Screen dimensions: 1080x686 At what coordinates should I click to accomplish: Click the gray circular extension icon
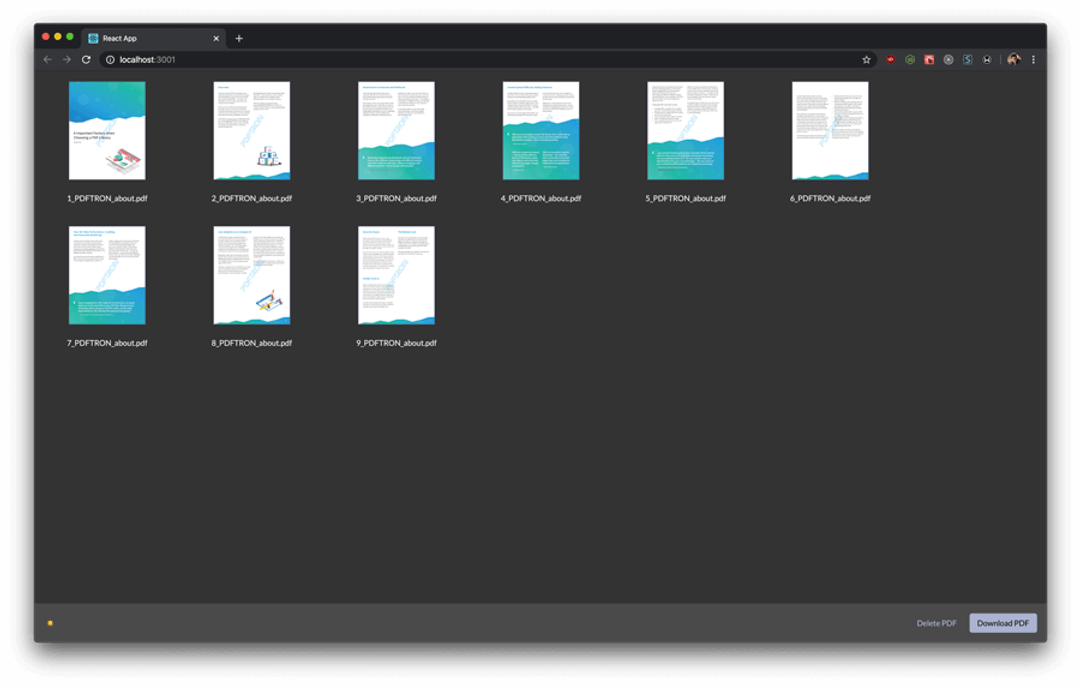[x=948, y=59]
